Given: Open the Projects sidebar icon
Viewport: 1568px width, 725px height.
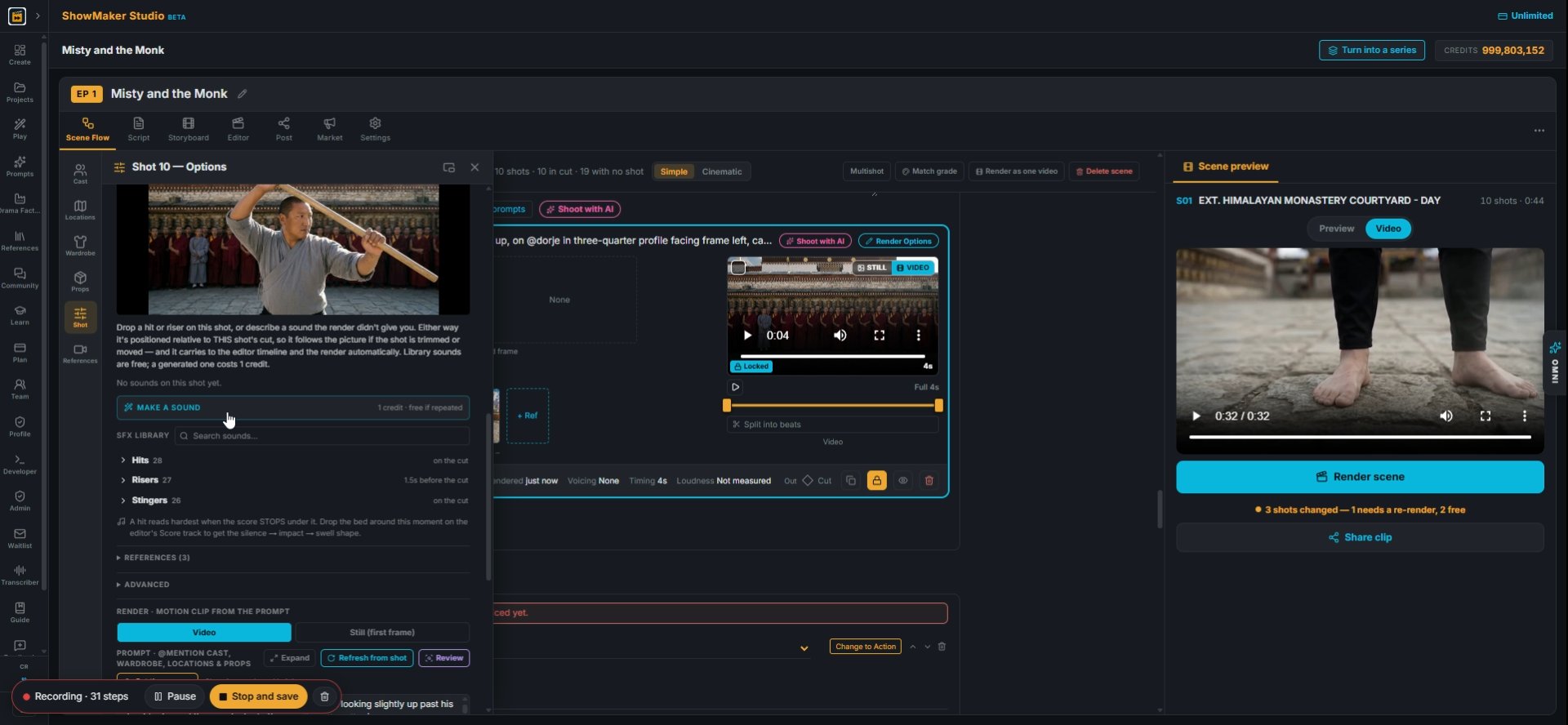Looking at the screenshot, I should click(x=20, y=92).
